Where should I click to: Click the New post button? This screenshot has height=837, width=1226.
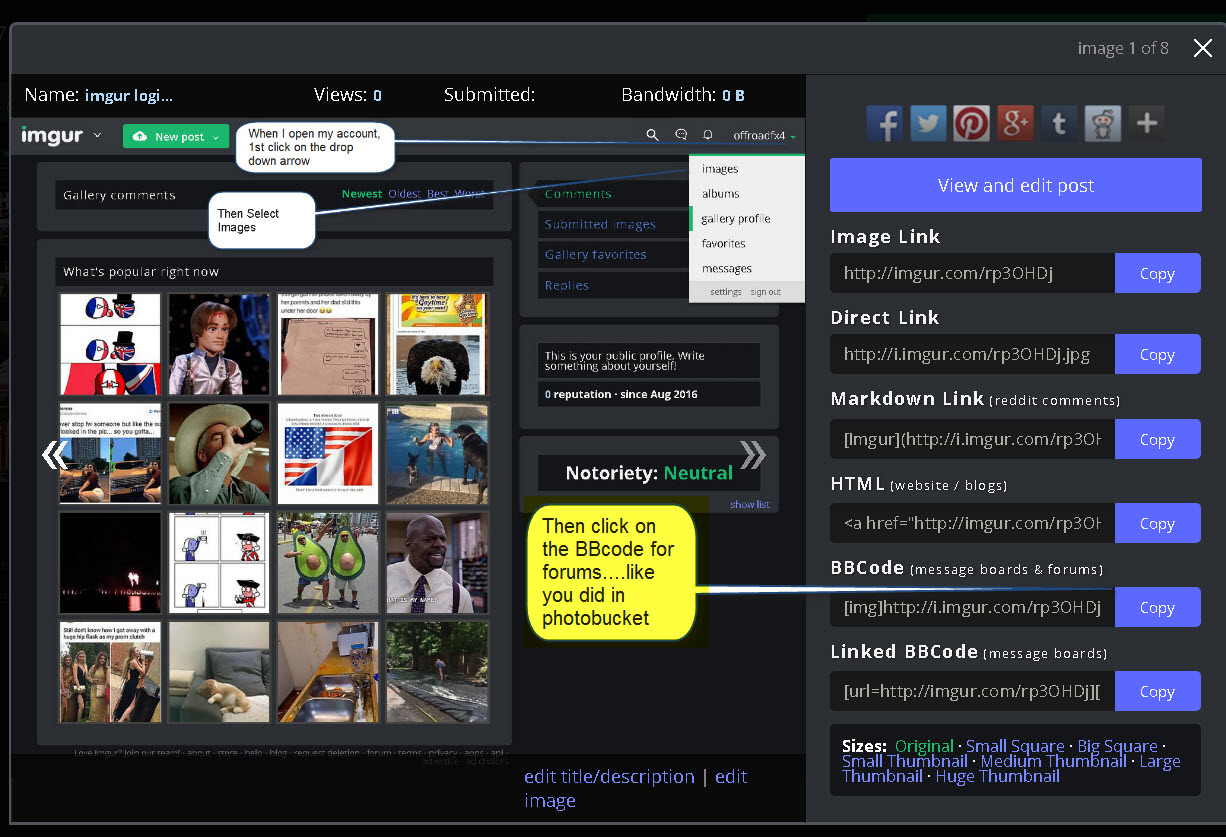tap(176, 136)
